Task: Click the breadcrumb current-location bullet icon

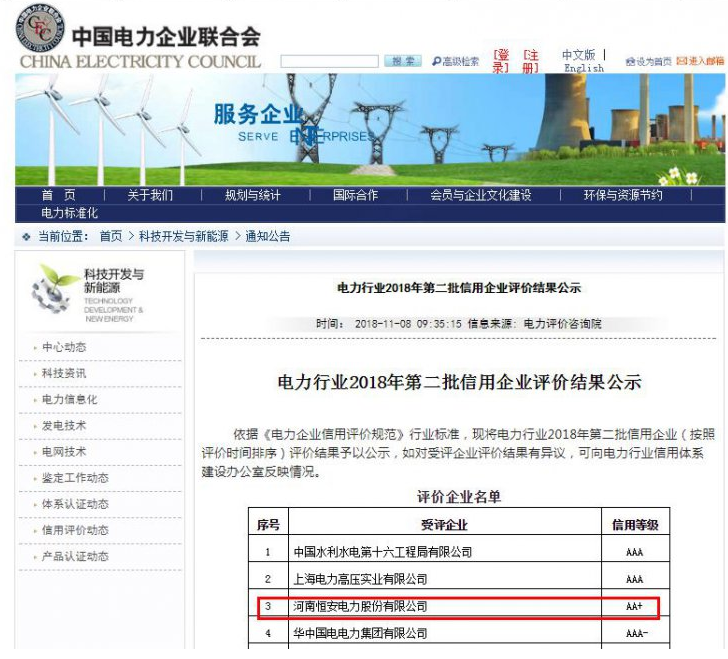Action: click(26, 236)
